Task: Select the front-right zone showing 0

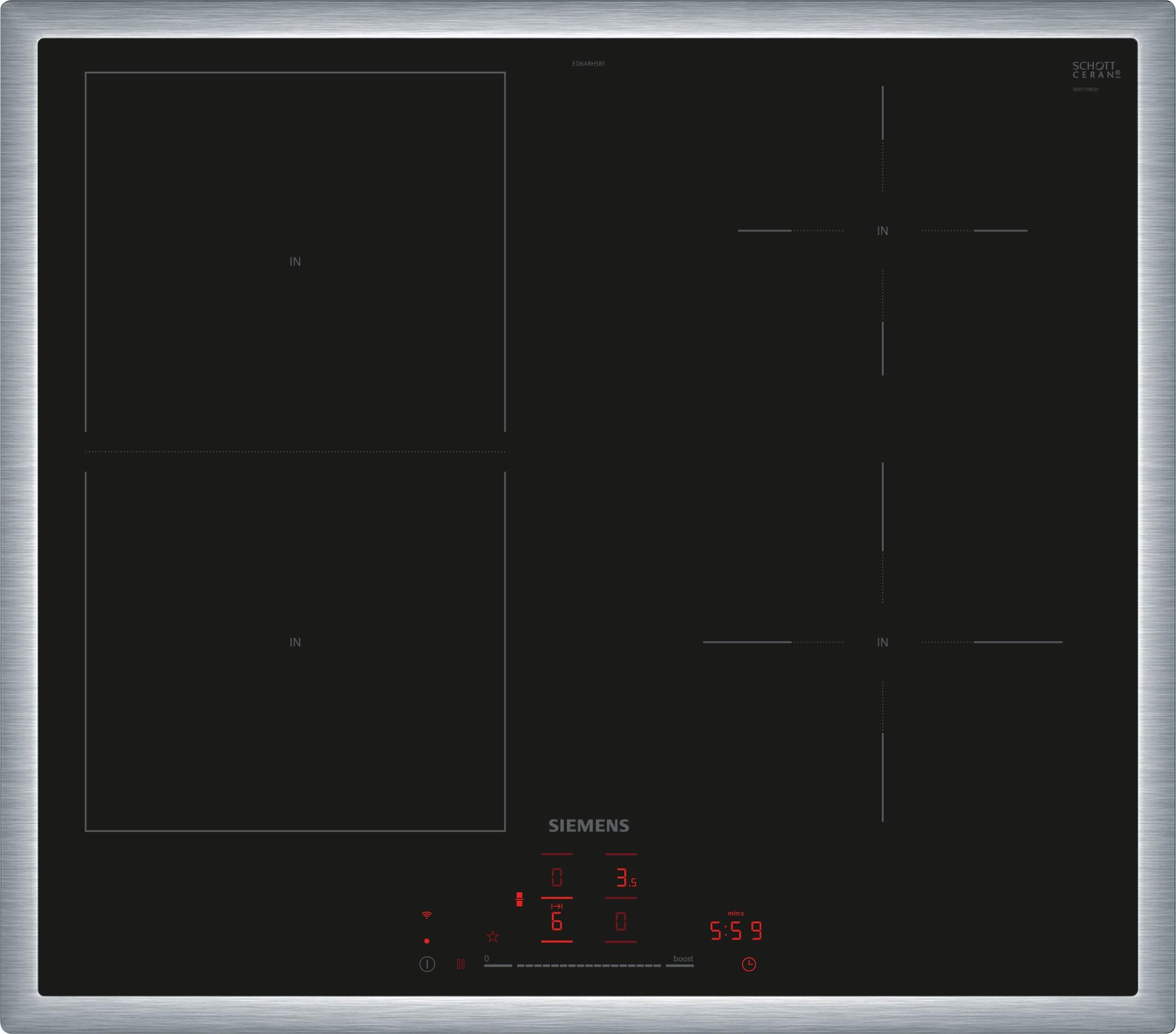Action: 620,922
